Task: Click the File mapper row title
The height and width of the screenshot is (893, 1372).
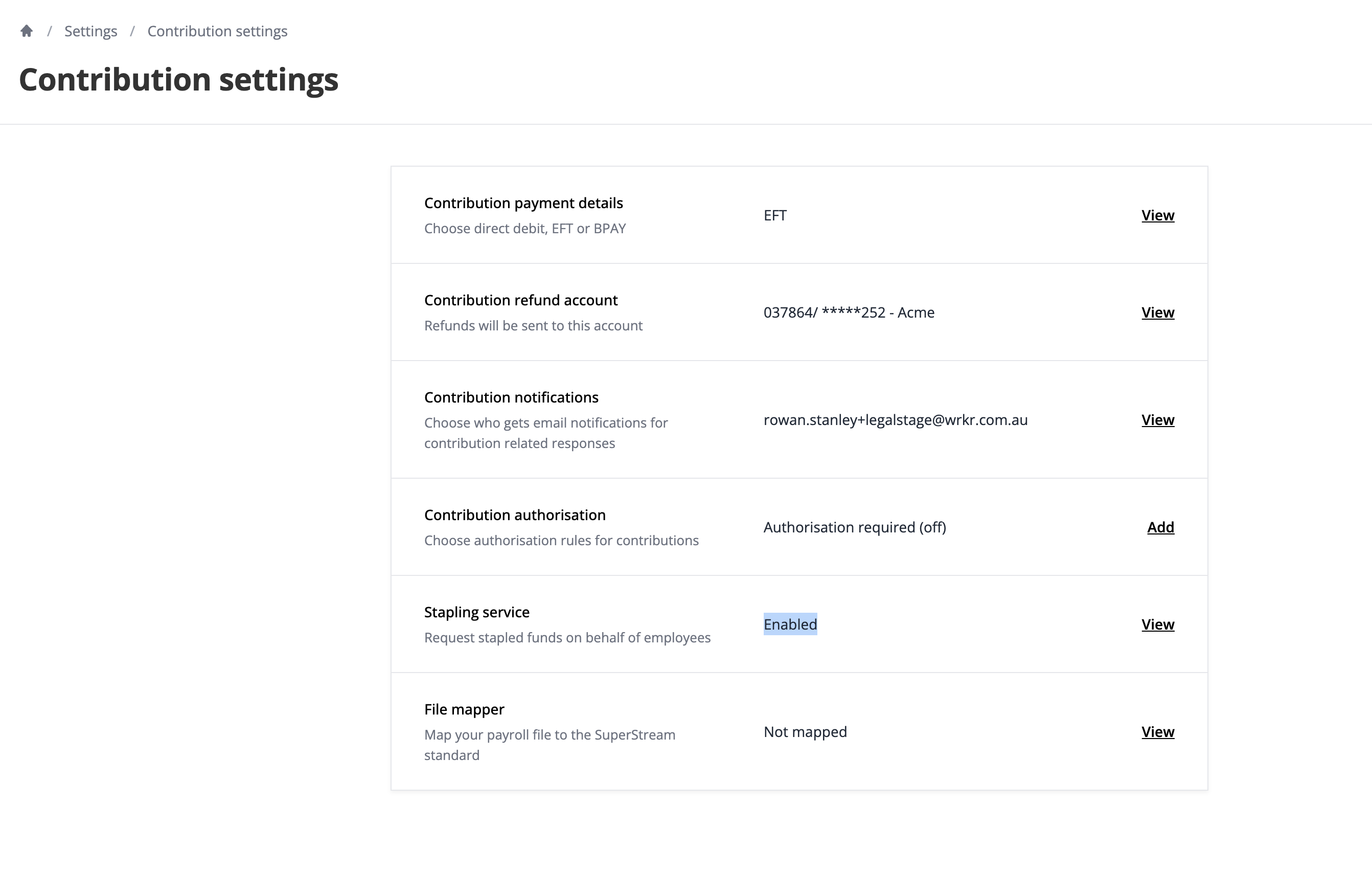Action: [464, 709]
